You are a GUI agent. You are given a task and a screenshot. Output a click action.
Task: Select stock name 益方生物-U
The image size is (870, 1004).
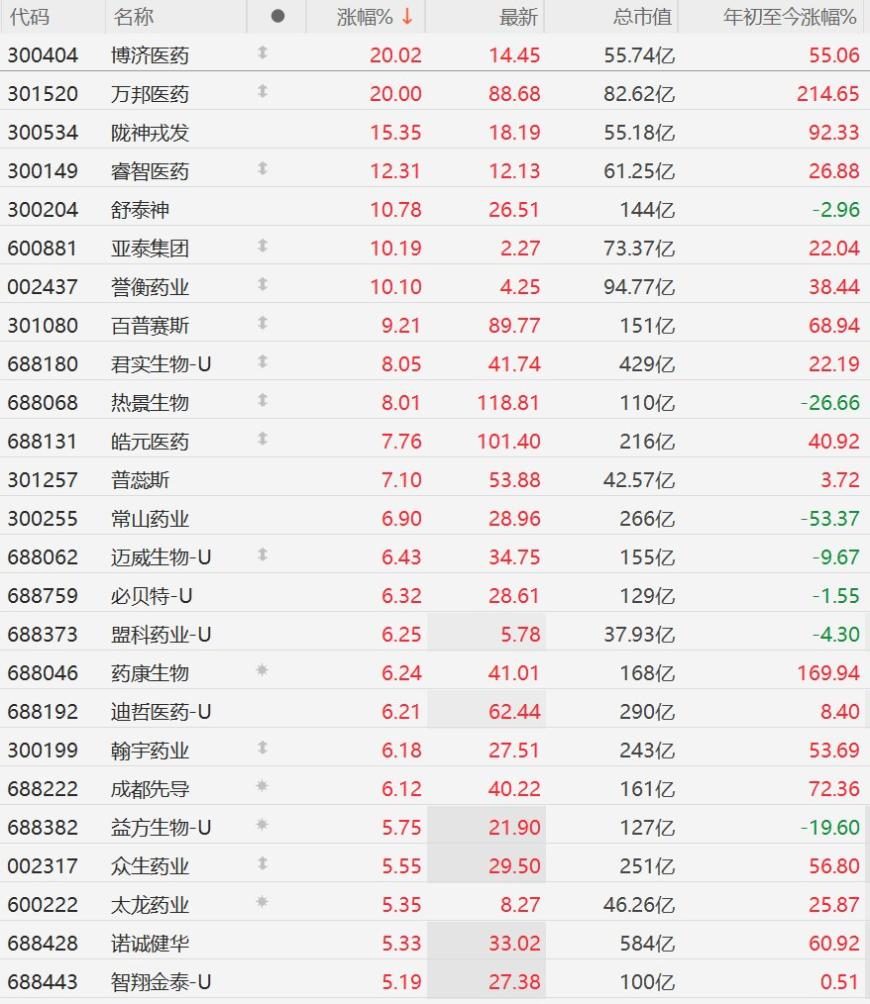pos(161,827)
